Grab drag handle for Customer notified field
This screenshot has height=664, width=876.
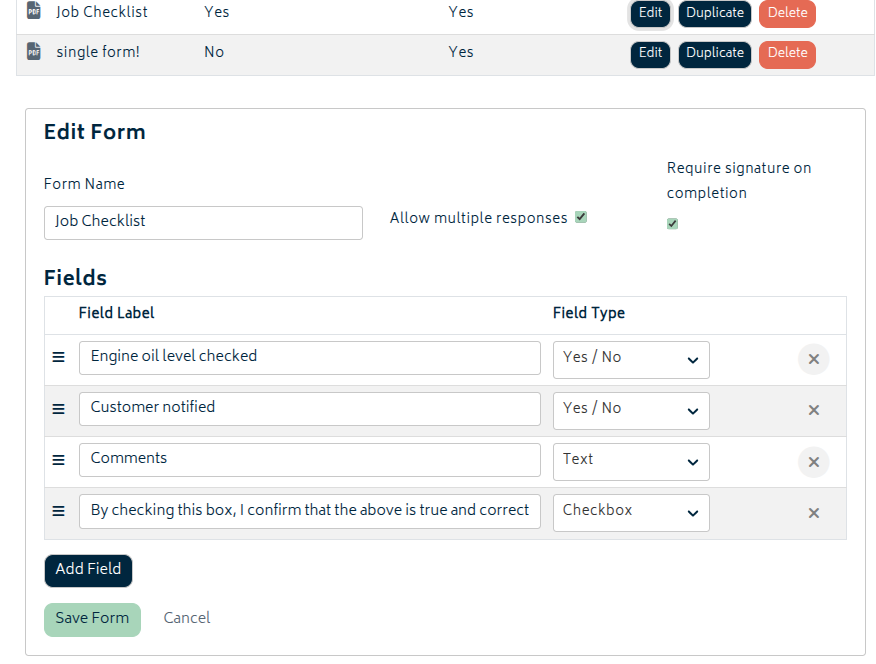[x=58, y=409]
